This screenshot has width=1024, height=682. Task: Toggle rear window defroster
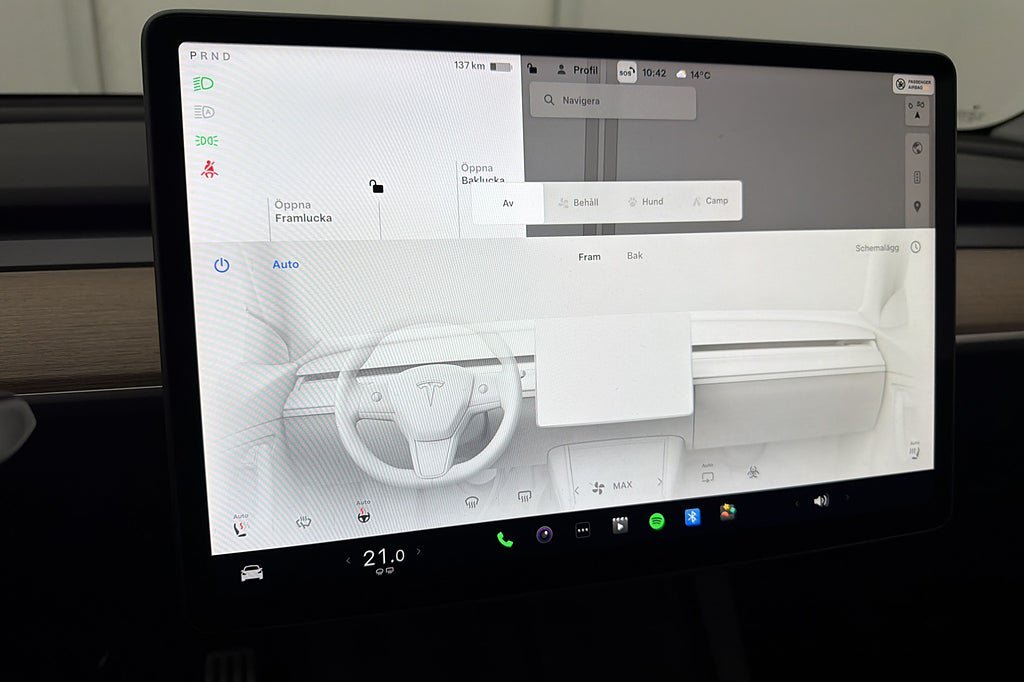click(524, 496)
